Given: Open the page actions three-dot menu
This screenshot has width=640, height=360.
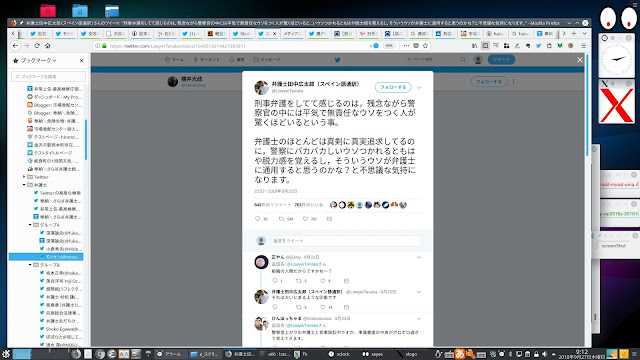Looking at the screenshot, I should [x=406, y=46].
